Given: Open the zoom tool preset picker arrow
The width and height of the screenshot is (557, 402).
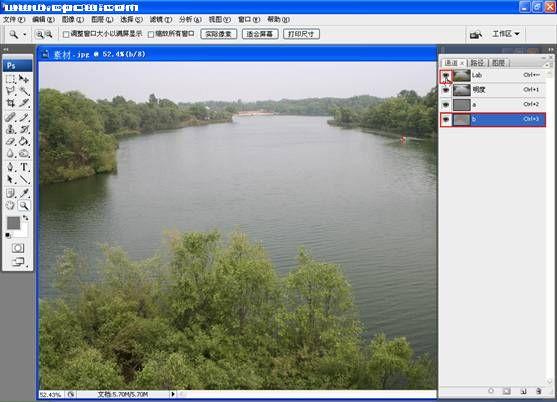Looking at the screenshot, I should pyautogui.click(x=25, y=34).
